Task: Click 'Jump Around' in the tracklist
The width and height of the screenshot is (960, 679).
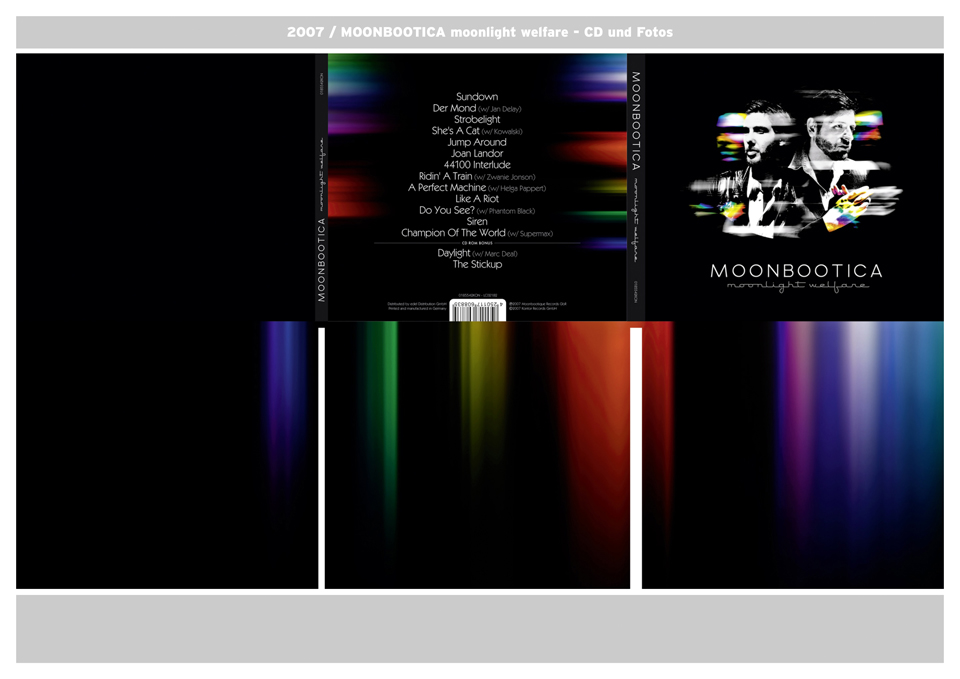Action: [x=477, y=142]
